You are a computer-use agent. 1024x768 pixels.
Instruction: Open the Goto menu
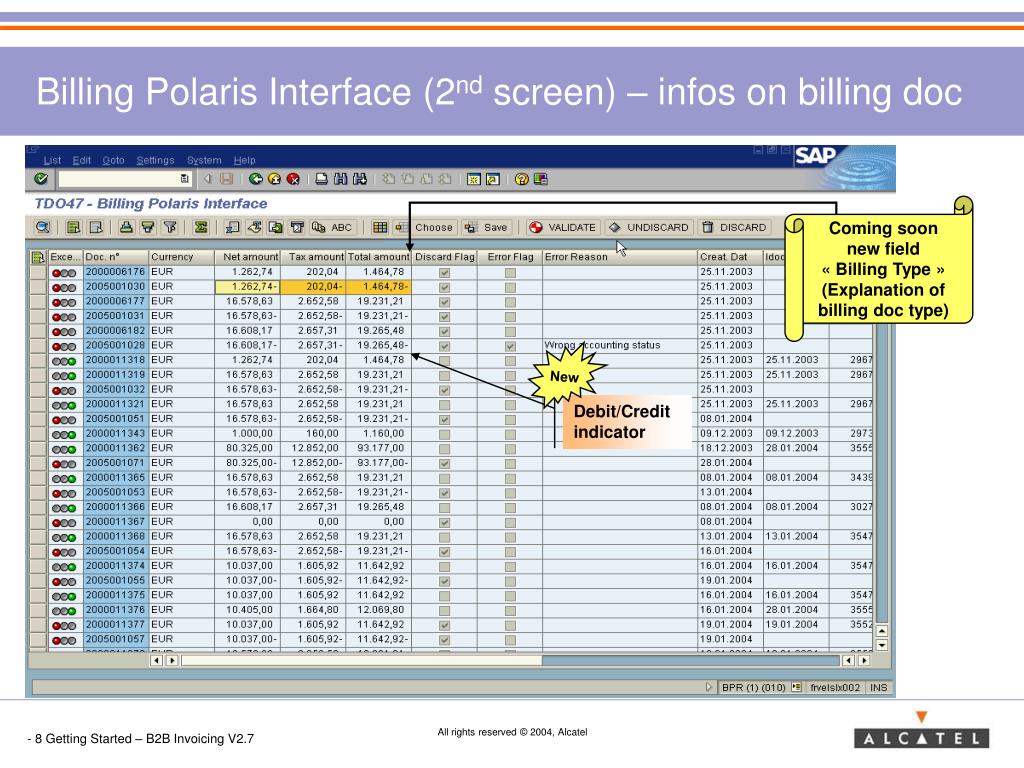pos(113,160)
